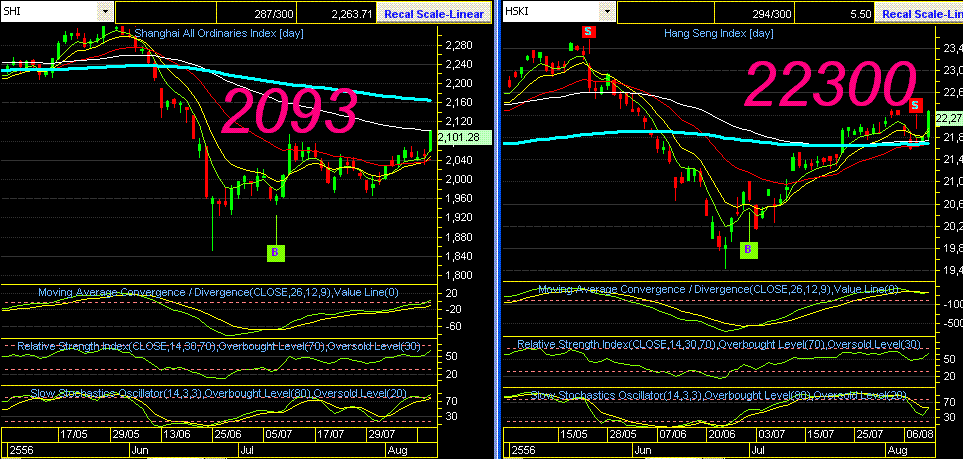Screen dimensions: 963x459
Task: Click the 07/06 date label on Hang Seng axis
Action: pos(673,434)
